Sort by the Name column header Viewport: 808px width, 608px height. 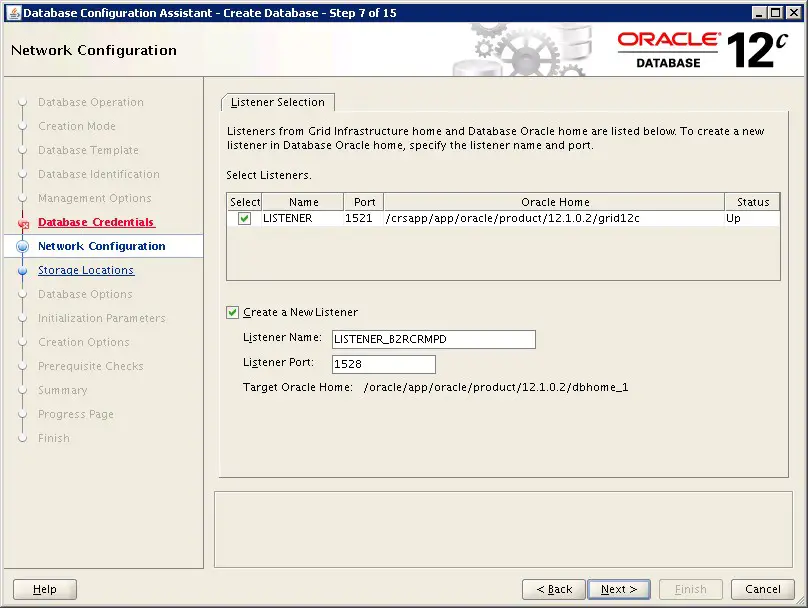click(302, 202)
